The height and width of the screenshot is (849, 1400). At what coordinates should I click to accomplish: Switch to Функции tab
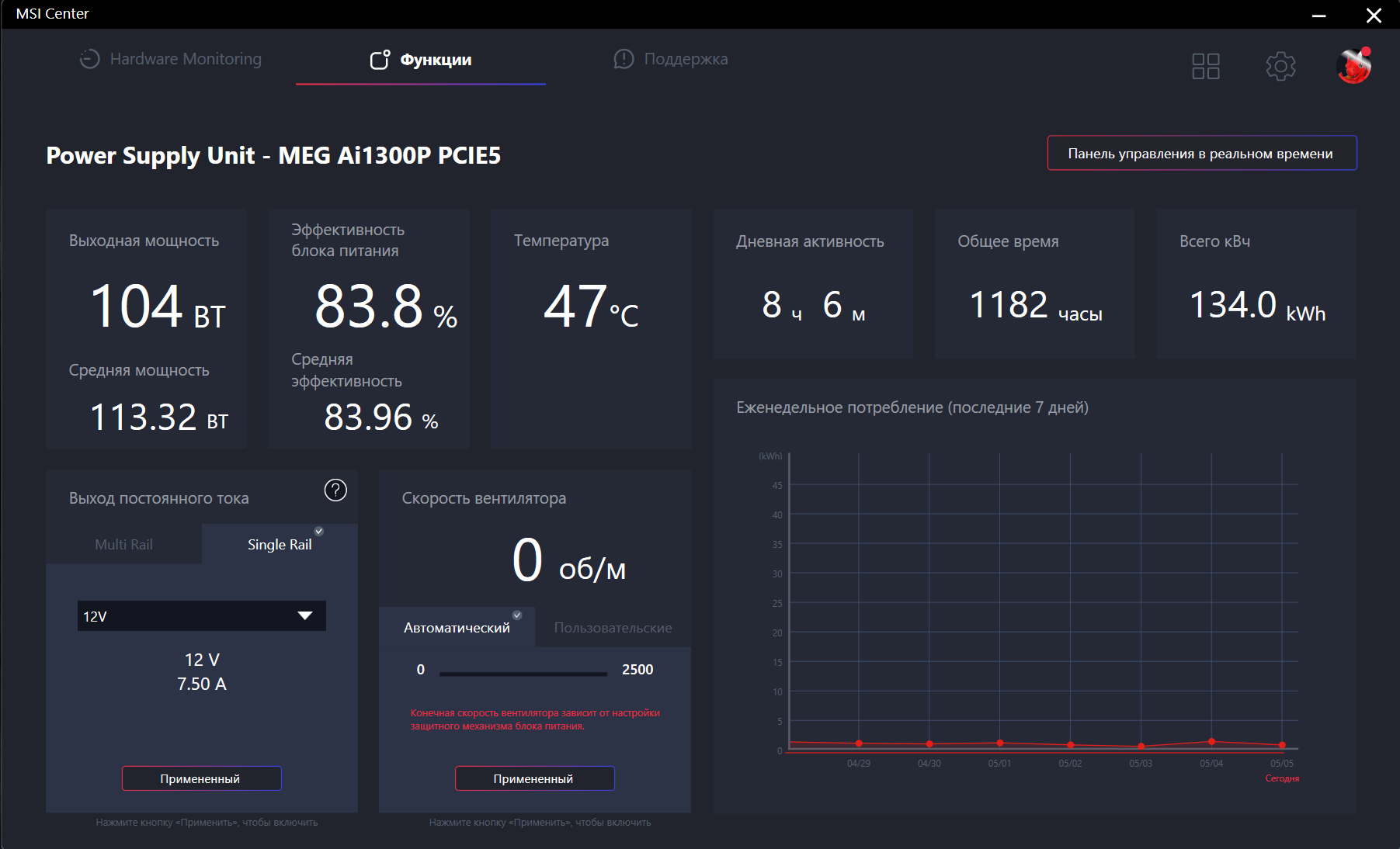[421, 60]
